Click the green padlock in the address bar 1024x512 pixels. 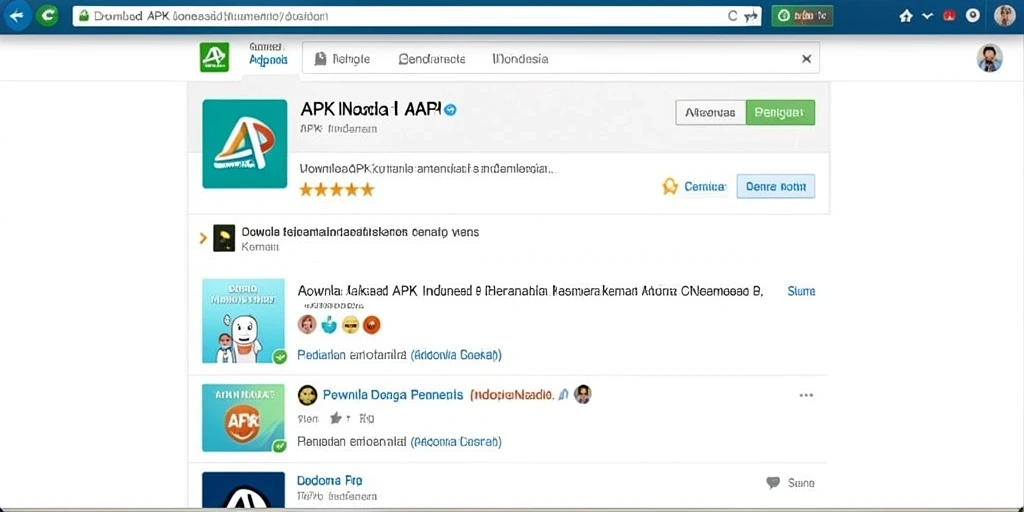pyautogui.click(x=83, y=16)
